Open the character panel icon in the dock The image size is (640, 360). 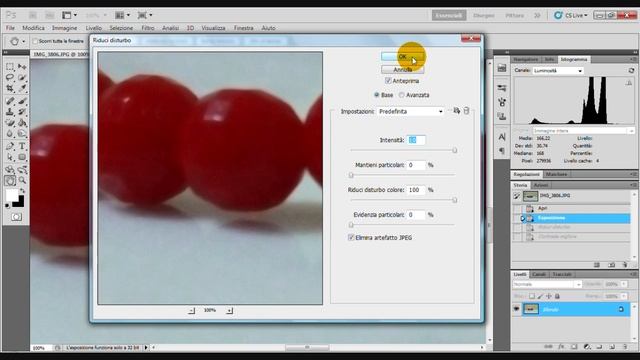[x=502, y=136]
